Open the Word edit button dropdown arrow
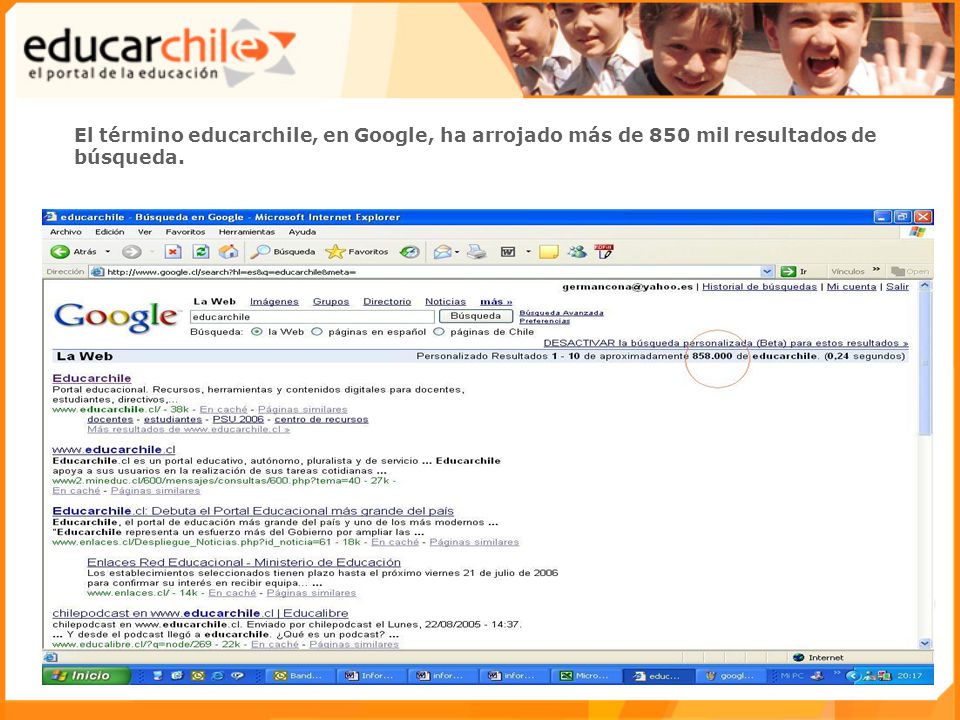The height and width of the screenshot is (720, 960). (x=528, y=252)
